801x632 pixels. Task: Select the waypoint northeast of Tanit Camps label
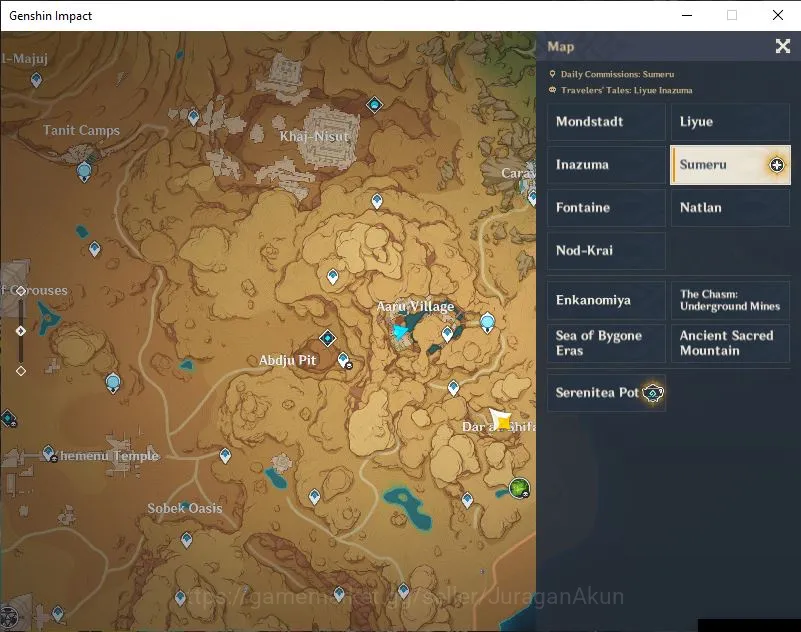[x=193, y=118]
